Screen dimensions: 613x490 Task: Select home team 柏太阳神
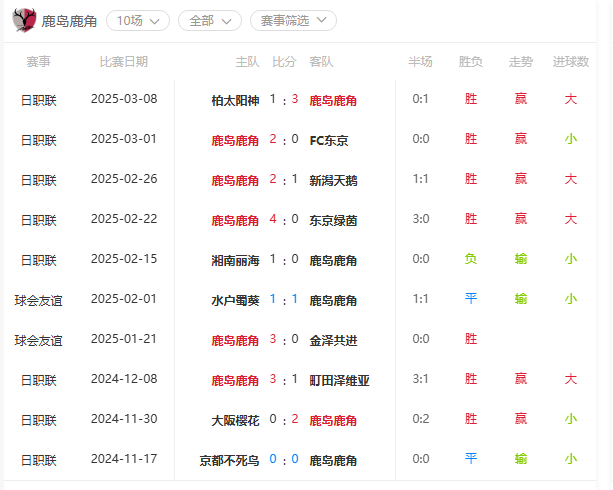(x=235, y=101)
